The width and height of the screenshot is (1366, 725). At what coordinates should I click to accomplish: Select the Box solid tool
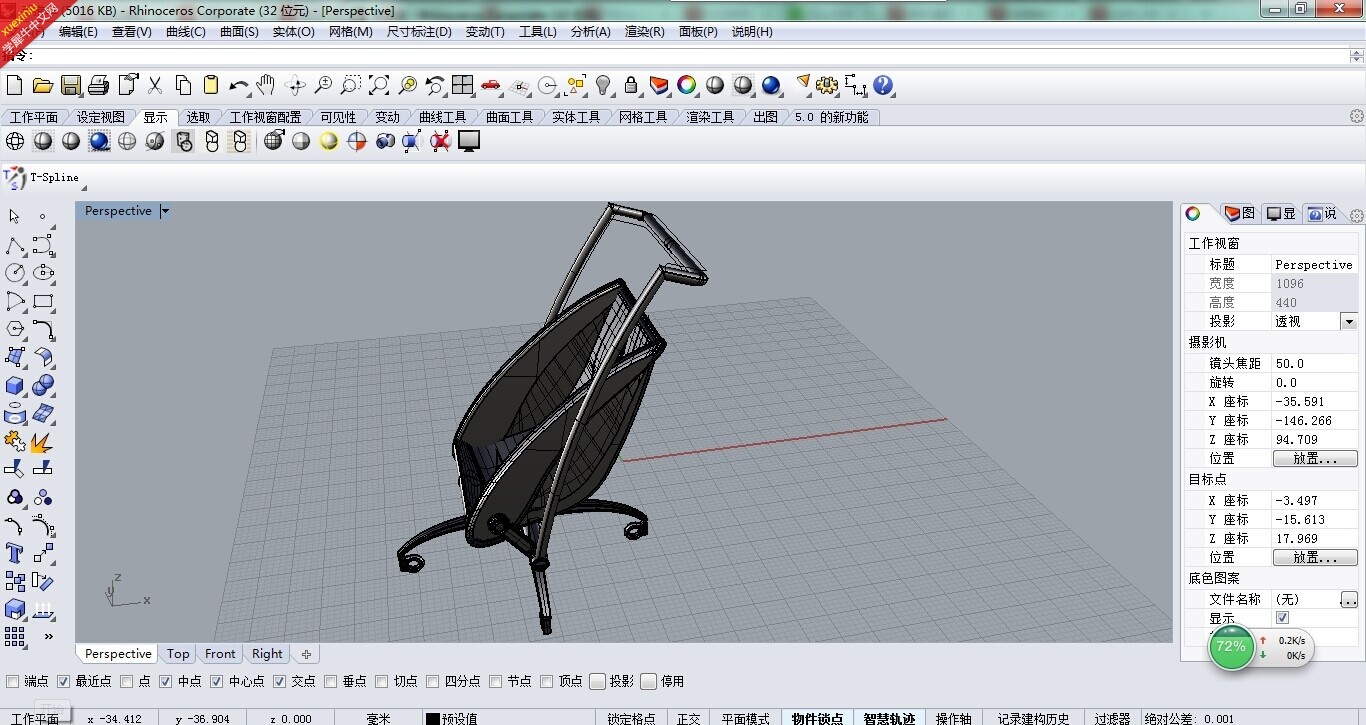[x=14, y=385]
